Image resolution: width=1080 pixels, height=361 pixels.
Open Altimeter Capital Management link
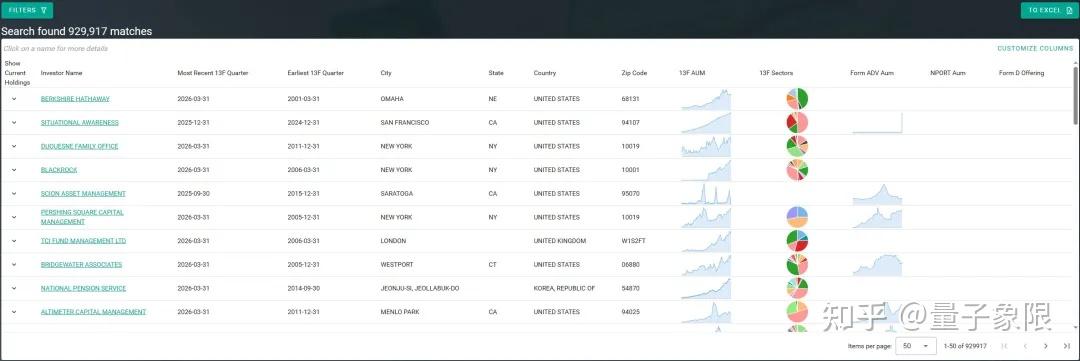(93, 312)
